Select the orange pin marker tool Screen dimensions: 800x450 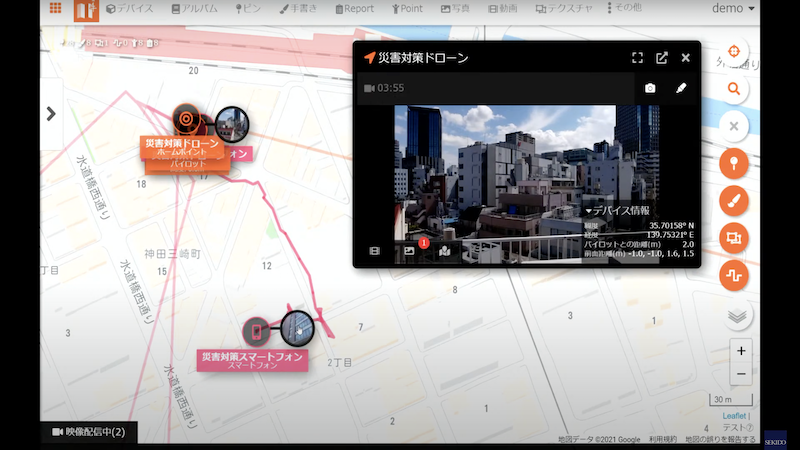coord(733,163)
